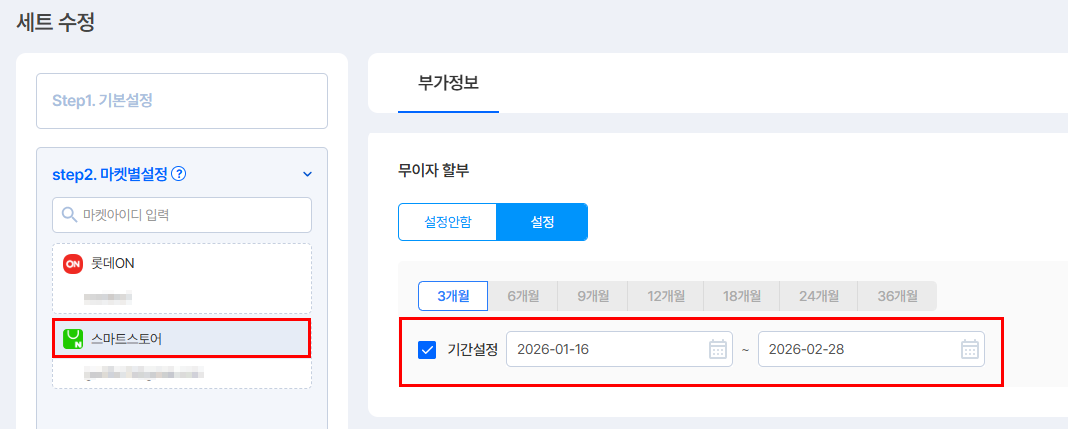Select the 설정 toggle option

542,222
